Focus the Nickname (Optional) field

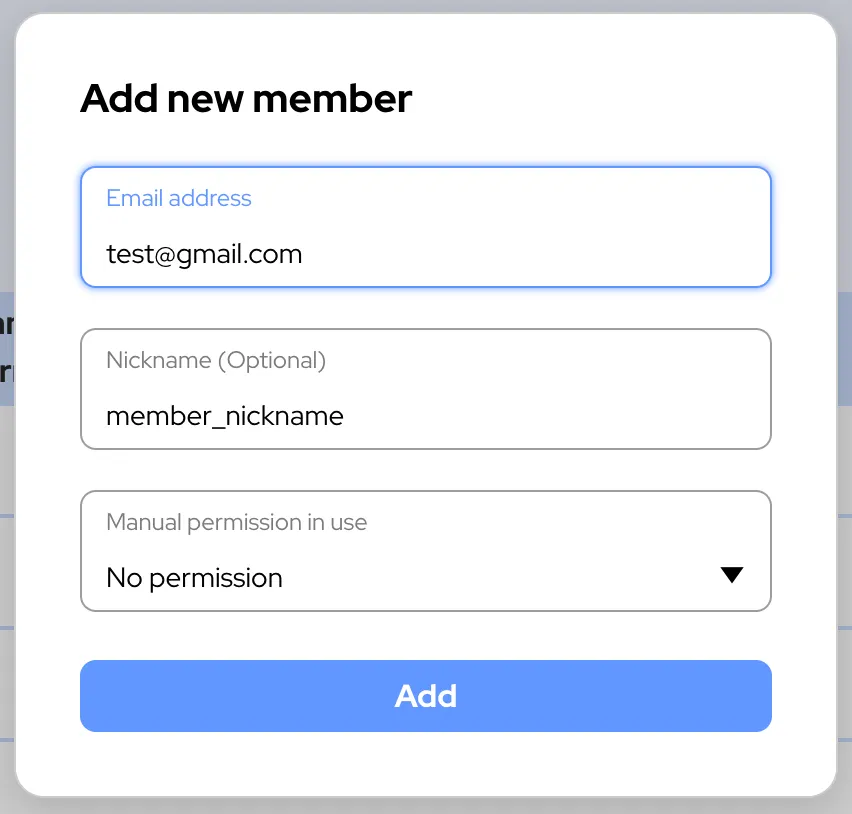425,390
